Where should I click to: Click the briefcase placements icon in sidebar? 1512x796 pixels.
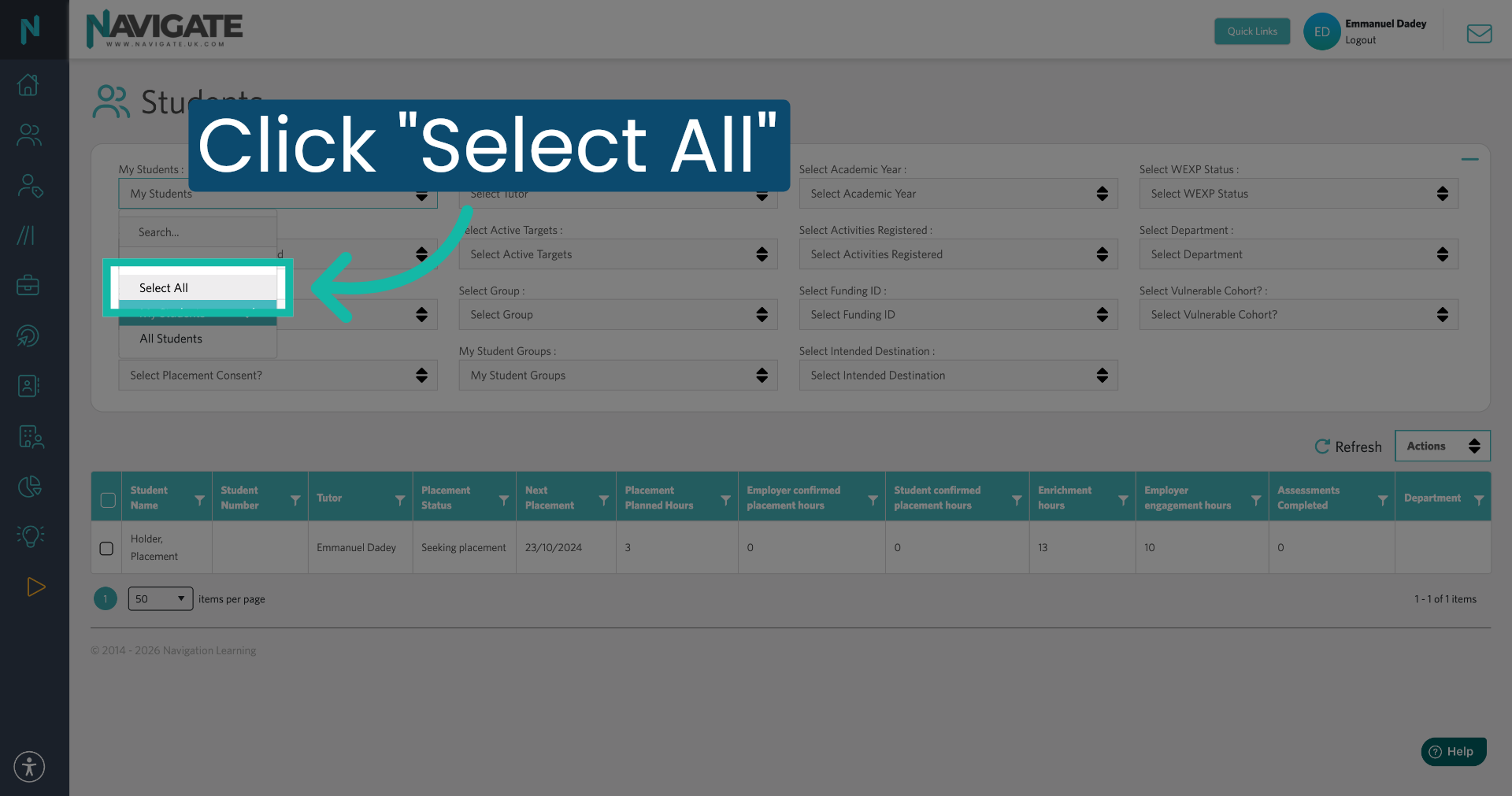point(28,285)
